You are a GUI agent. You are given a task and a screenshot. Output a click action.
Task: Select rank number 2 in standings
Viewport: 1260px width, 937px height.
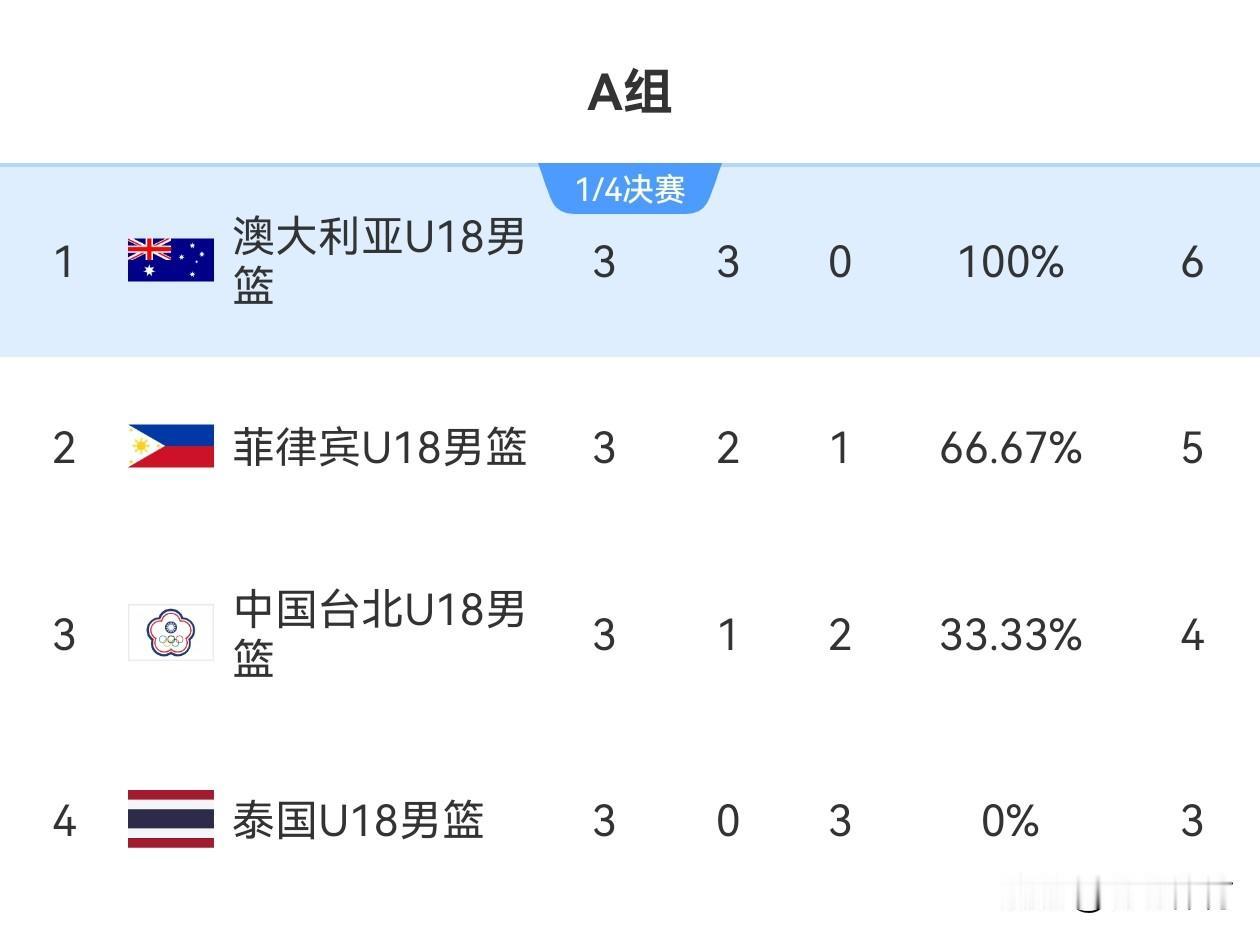pos(64,448)
